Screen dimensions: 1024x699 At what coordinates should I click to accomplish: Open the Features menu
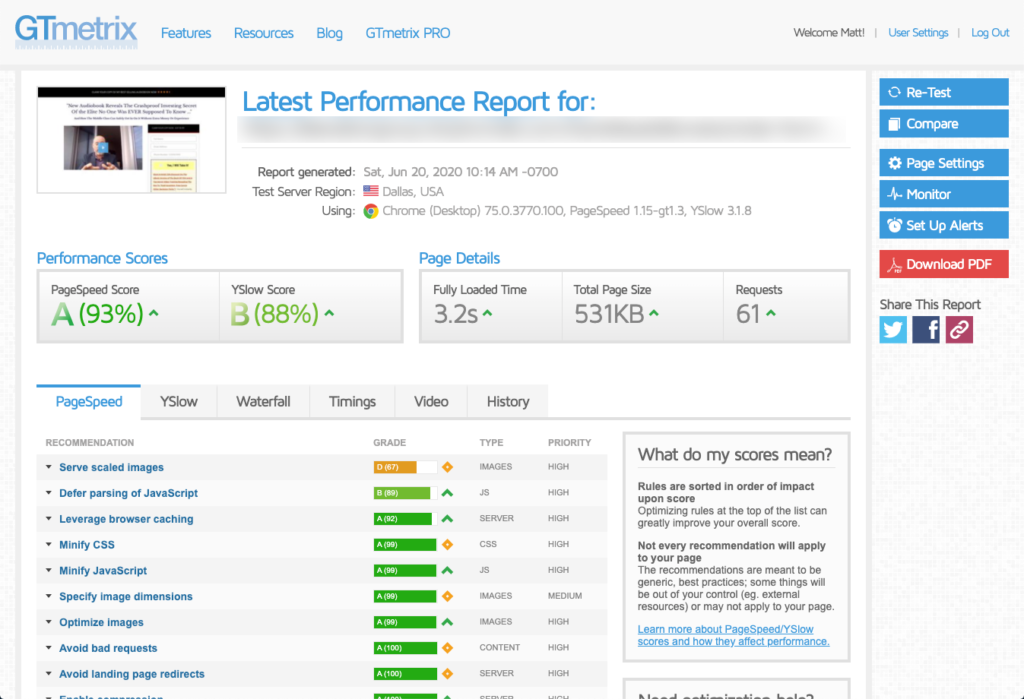[x=186, y=33]
